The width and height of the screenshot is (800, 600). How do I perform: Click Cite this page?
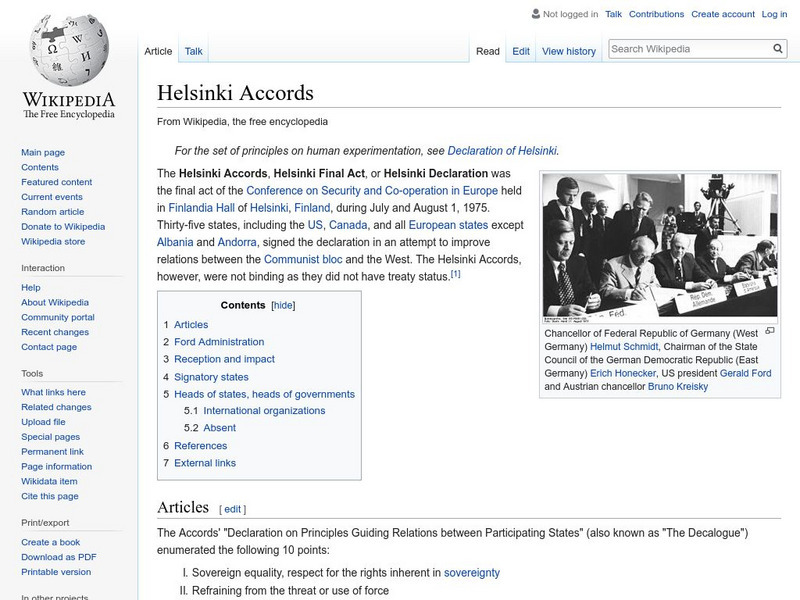(50, 496)
